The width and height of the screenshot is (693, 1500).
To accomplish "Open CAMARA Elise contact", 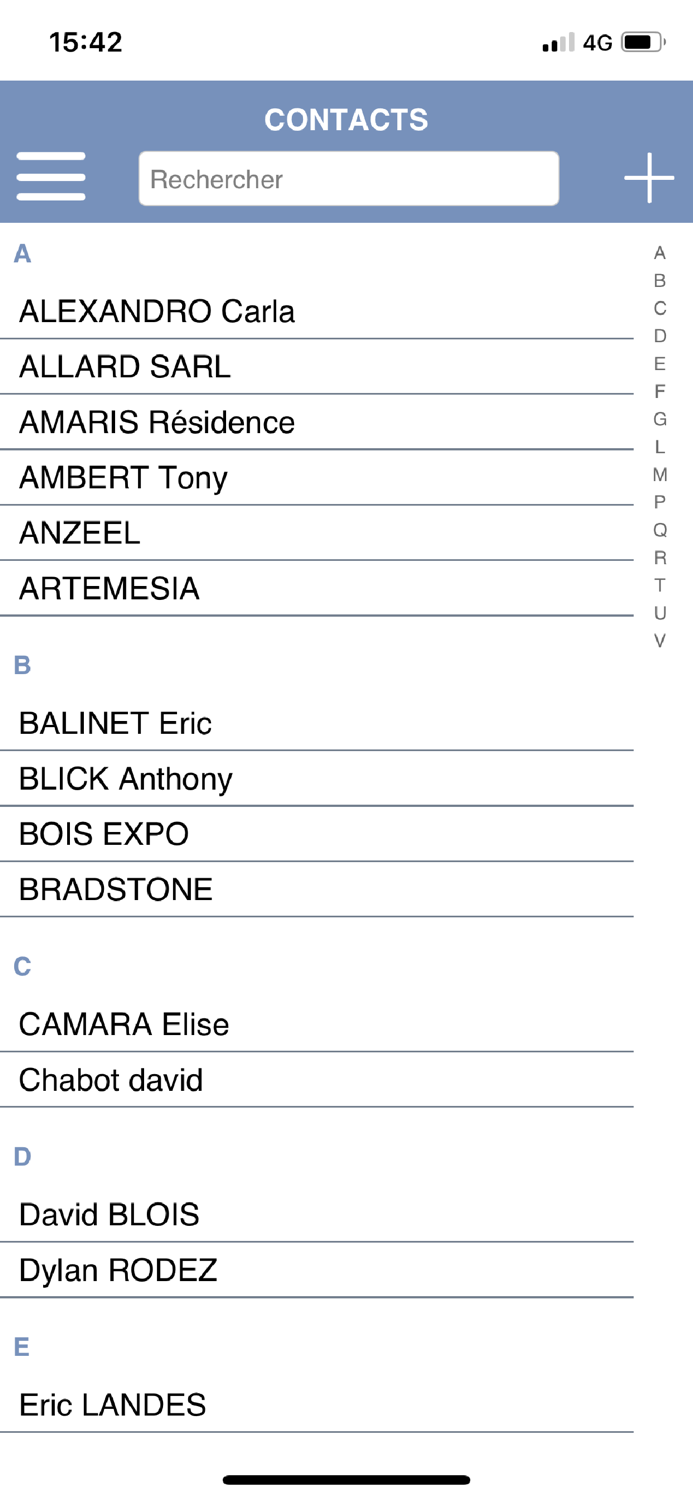I will point(124,1025).
